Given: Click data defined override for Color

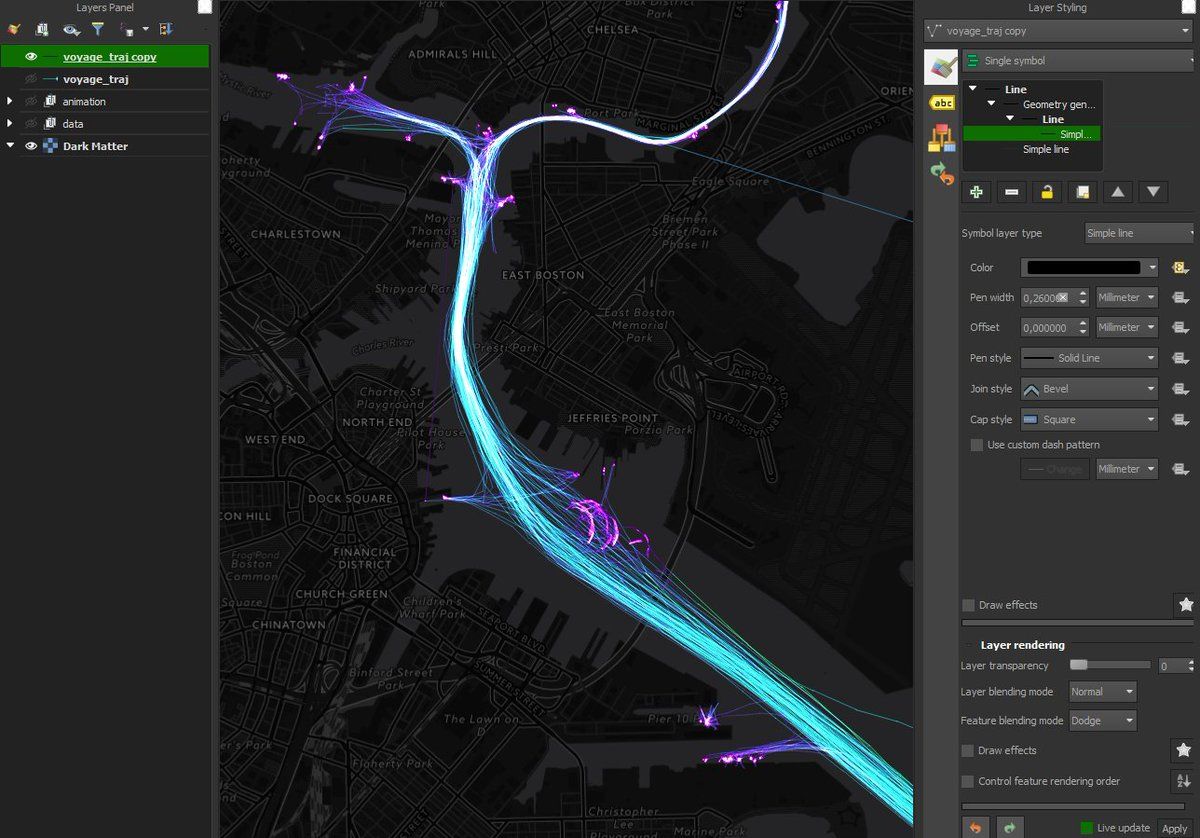Looking at the screenshot, I should tap(1181, 267).
